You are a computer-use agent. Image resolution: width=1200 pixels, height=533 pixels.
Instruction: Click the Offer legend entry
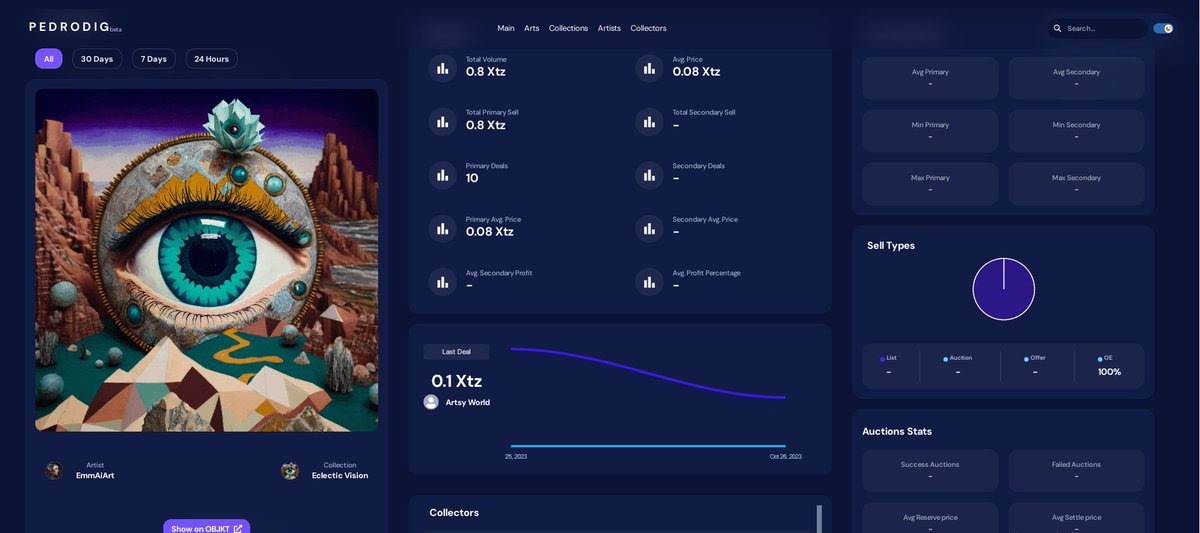pyautogui.click(x=1035, y=365)
